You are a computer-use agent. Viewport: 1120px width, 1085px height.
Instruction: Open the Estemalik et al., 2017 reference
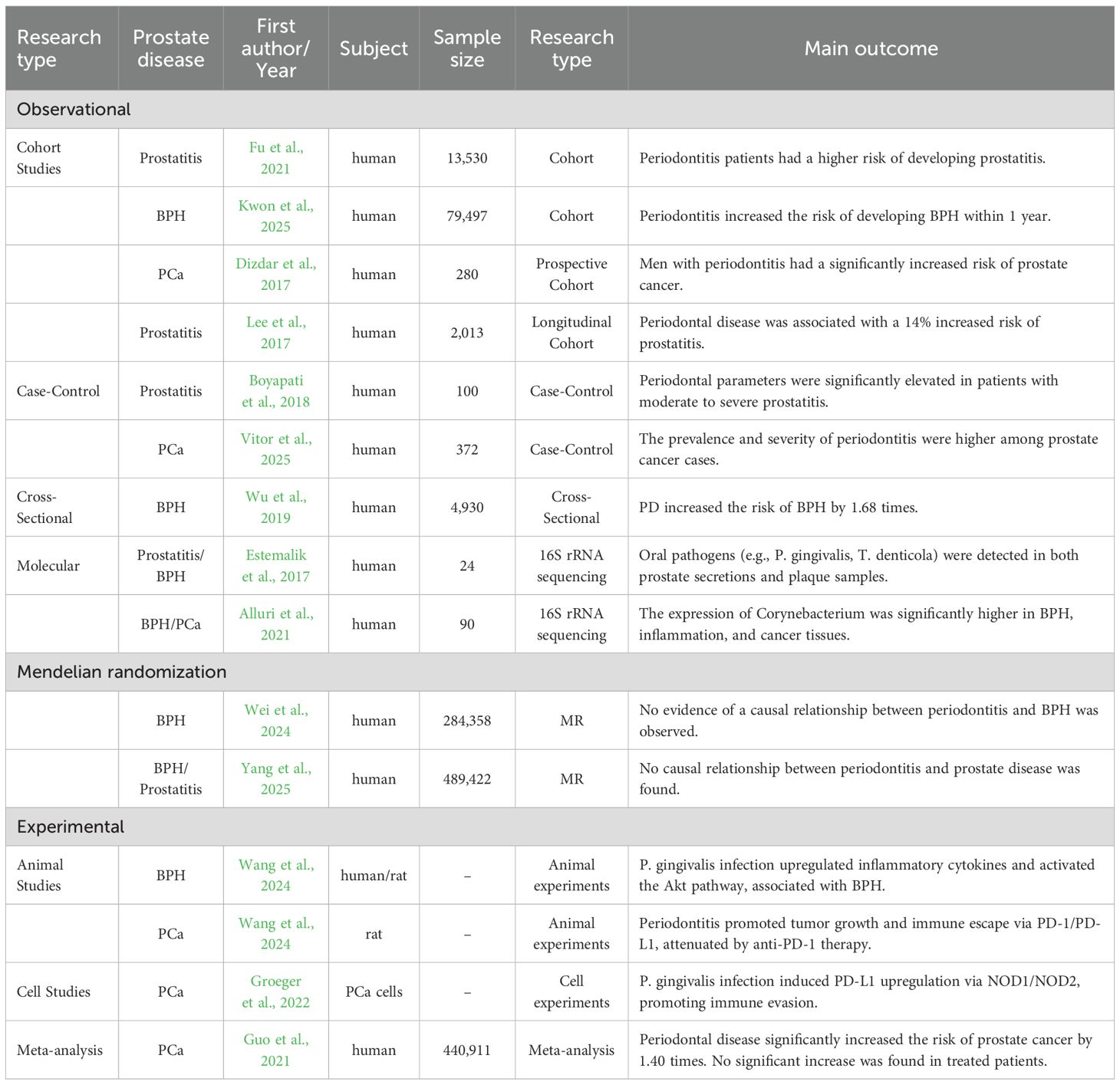[x=275, y=566]
